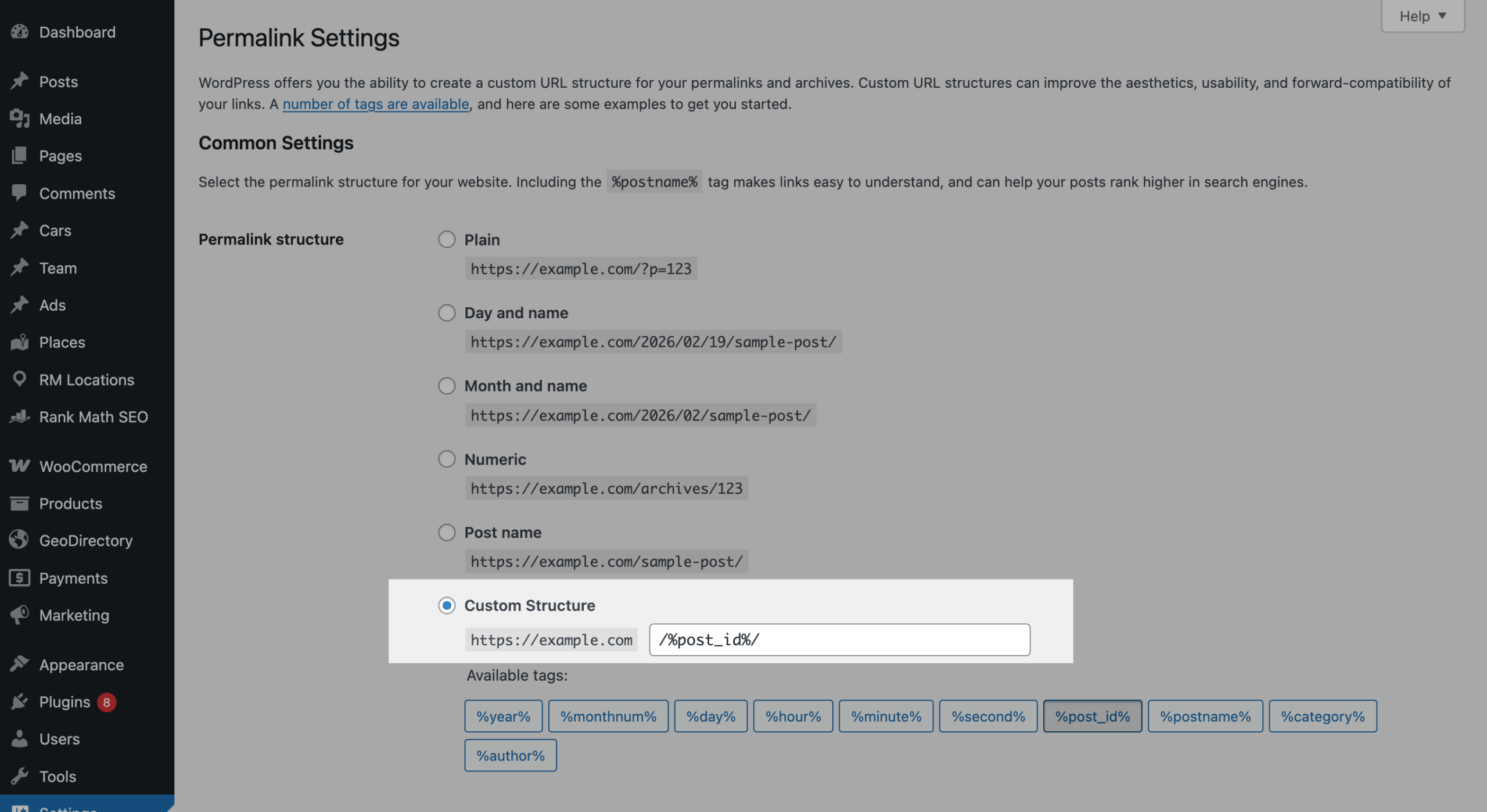This screenshot has height=812, width=1487.
Task: Click the GeoDirectory globe icon
Action: [x=19, y=540]
